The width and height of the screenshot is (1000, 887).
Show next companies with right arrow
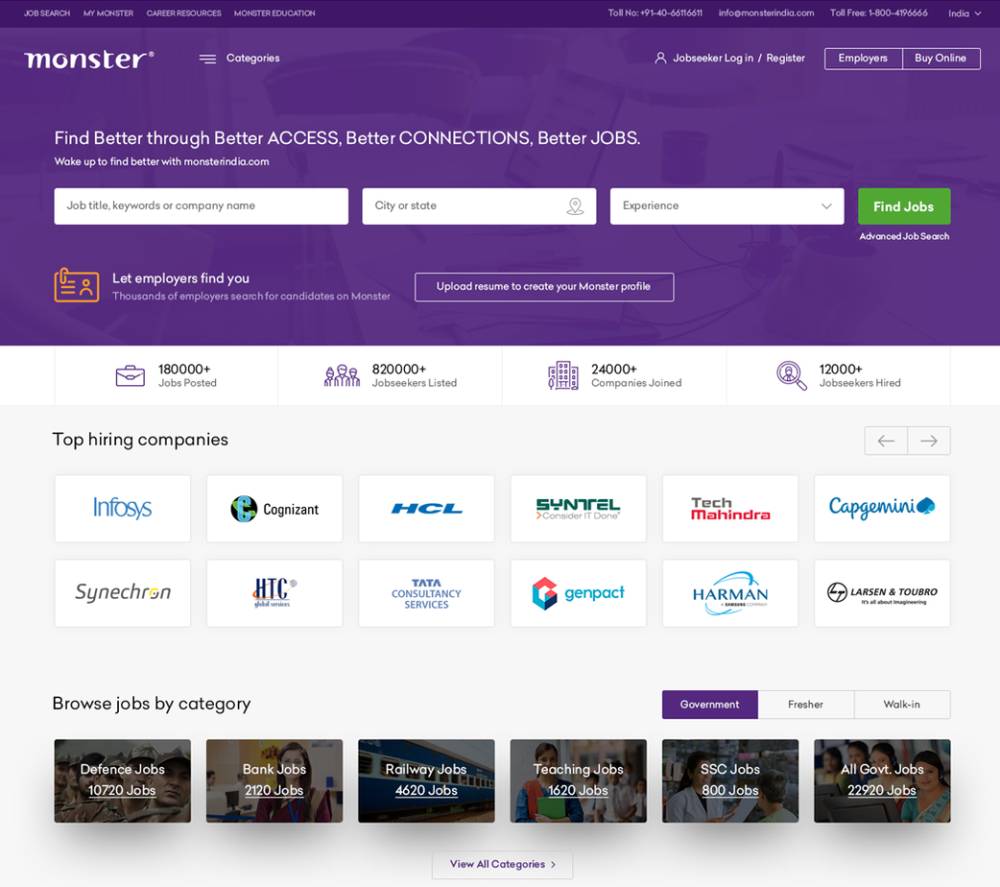pyautogui.click(x=929, y=441)
